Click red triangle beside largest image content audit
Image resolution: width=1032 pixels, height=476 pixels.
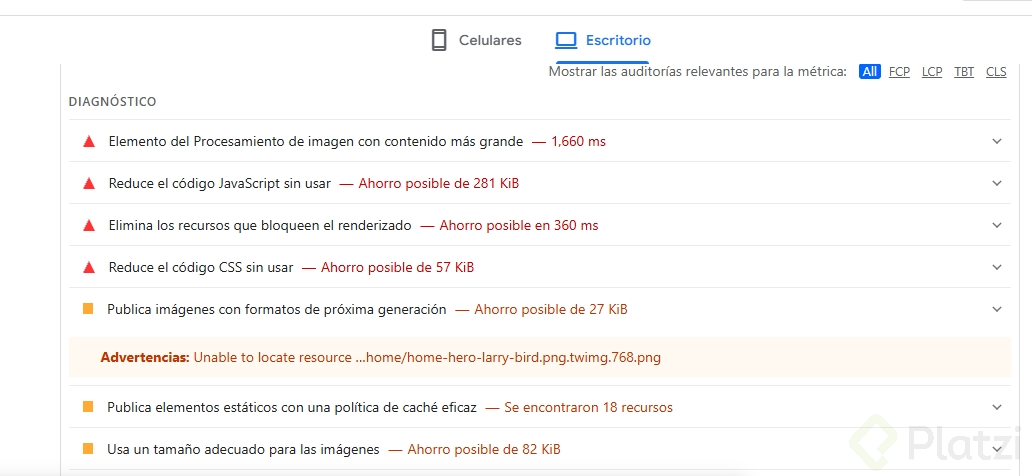pos(88,142)
